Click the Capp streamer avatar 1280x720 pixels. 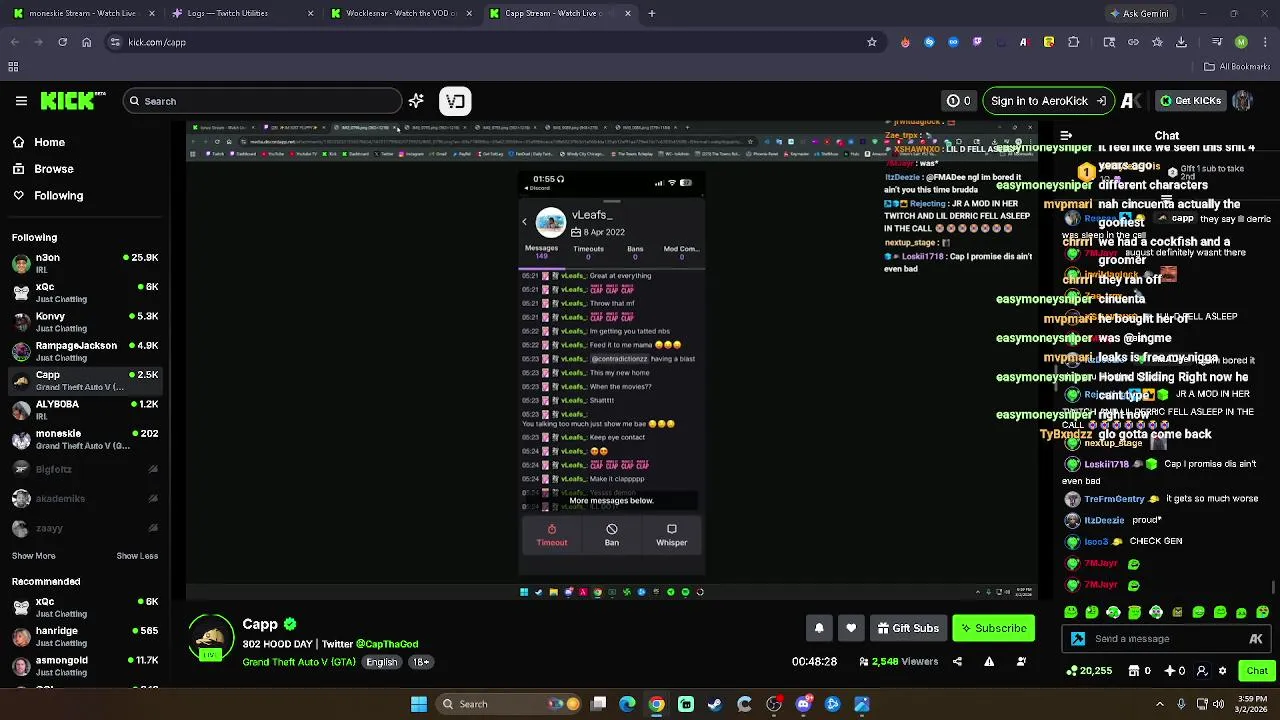point(210,638)
